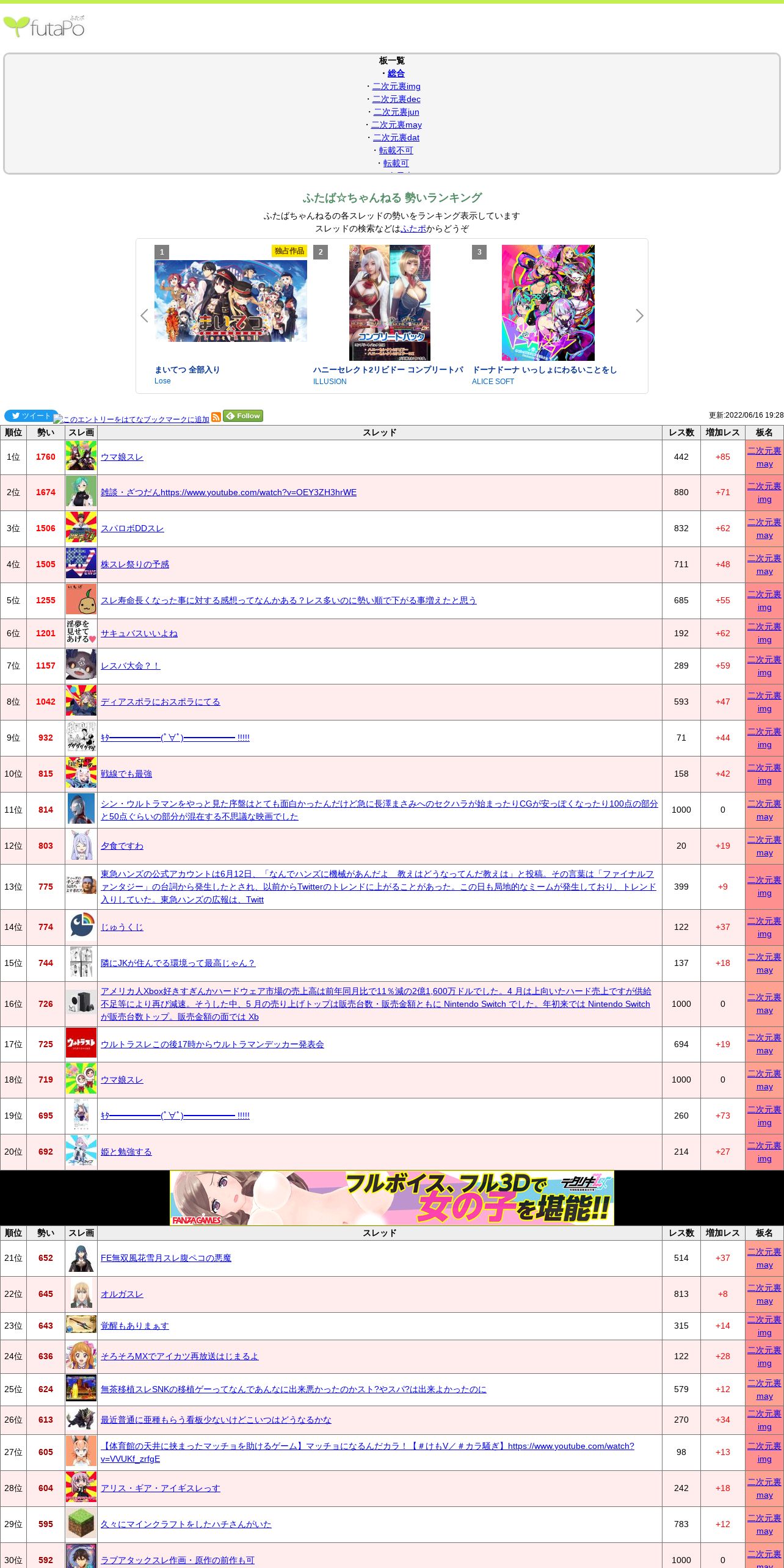This screenshot has height=1568, width=784.
Task: Open thread ウルトラスレこの後17時からウルトラマンデッカー発表会
Action: coord(212,1044)
